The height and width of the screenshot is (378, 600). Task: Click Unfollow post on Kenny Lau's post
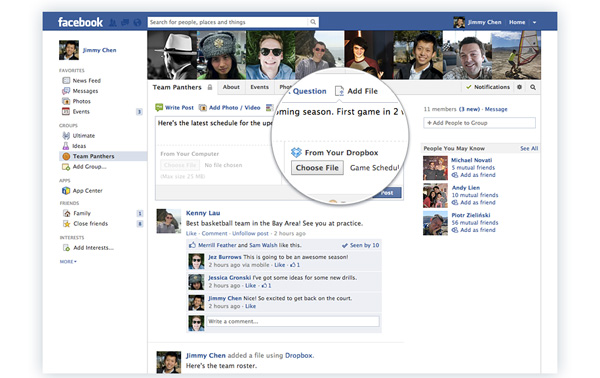coord(250,233)
